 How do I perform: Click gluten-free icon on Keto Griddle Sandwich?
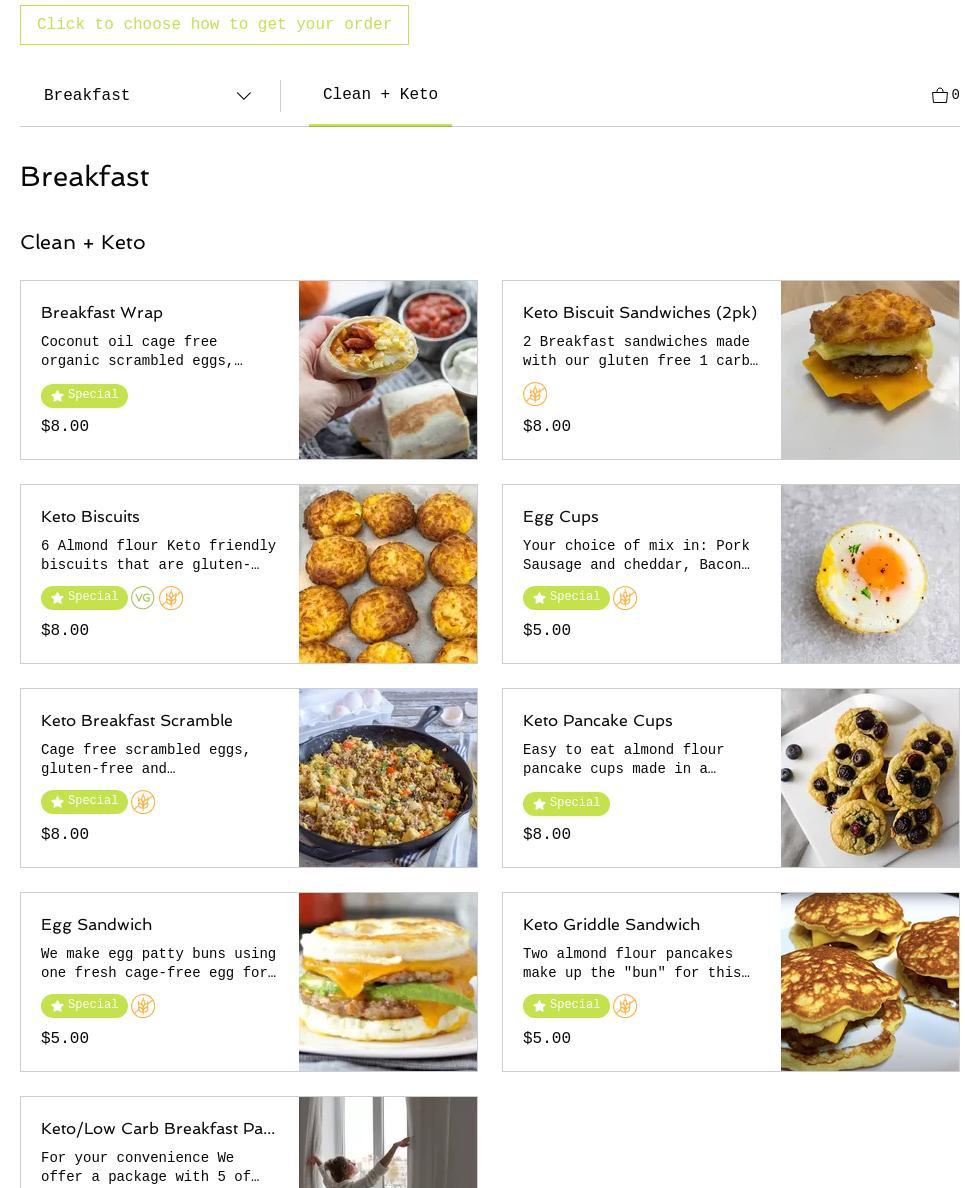click(625, 1006)
